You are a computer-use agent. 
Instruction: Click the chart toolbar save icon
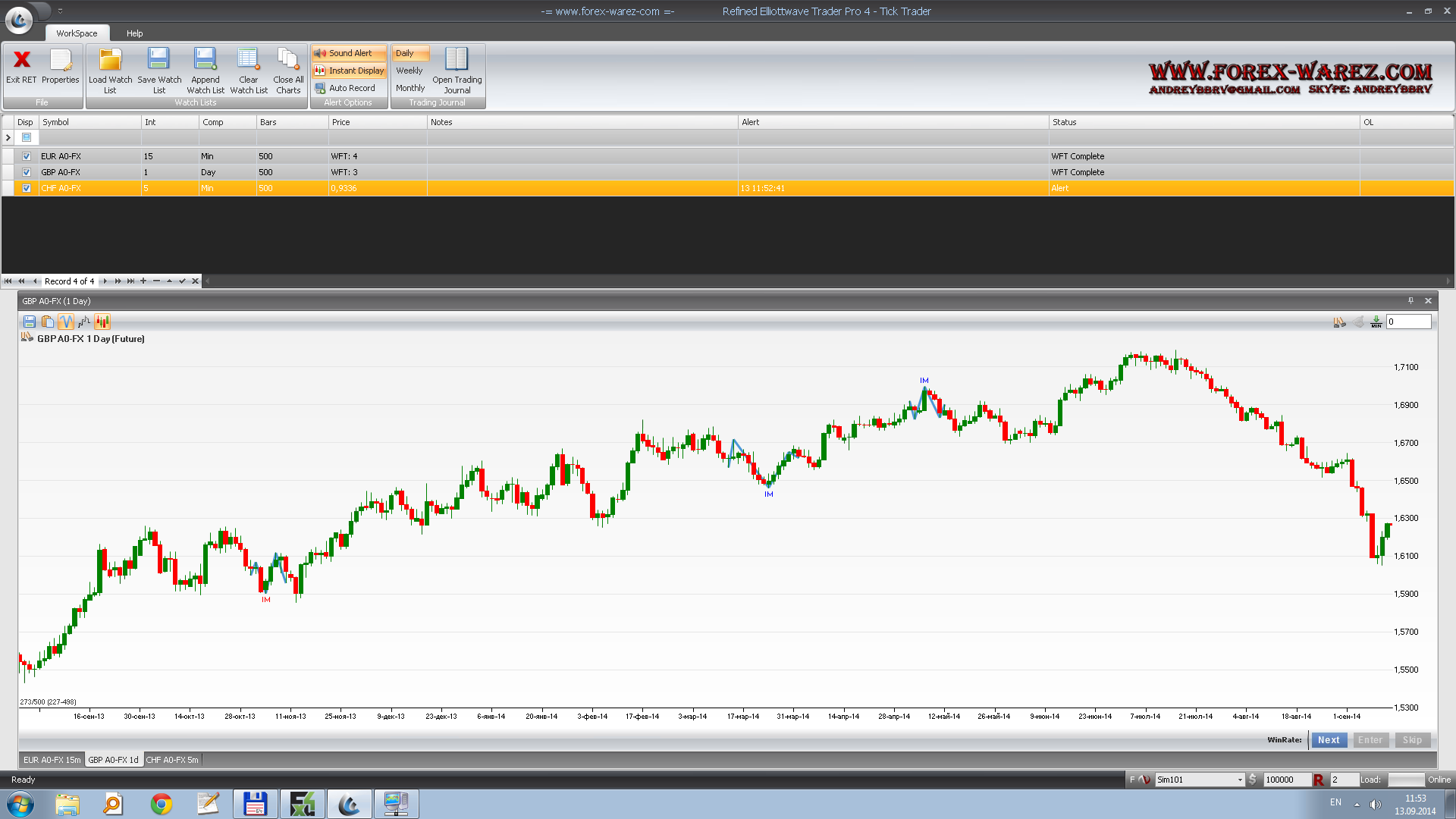[30, 322]
